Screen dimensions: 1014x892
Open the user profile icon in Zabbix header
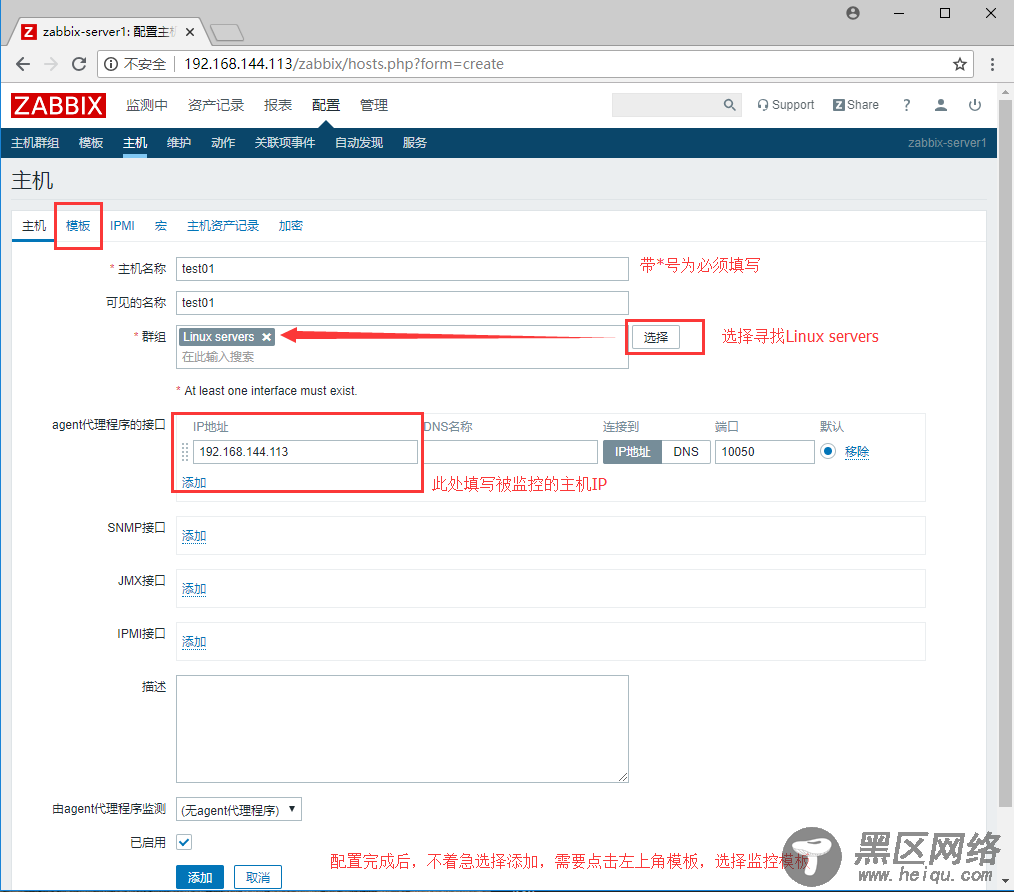[941, 105]
